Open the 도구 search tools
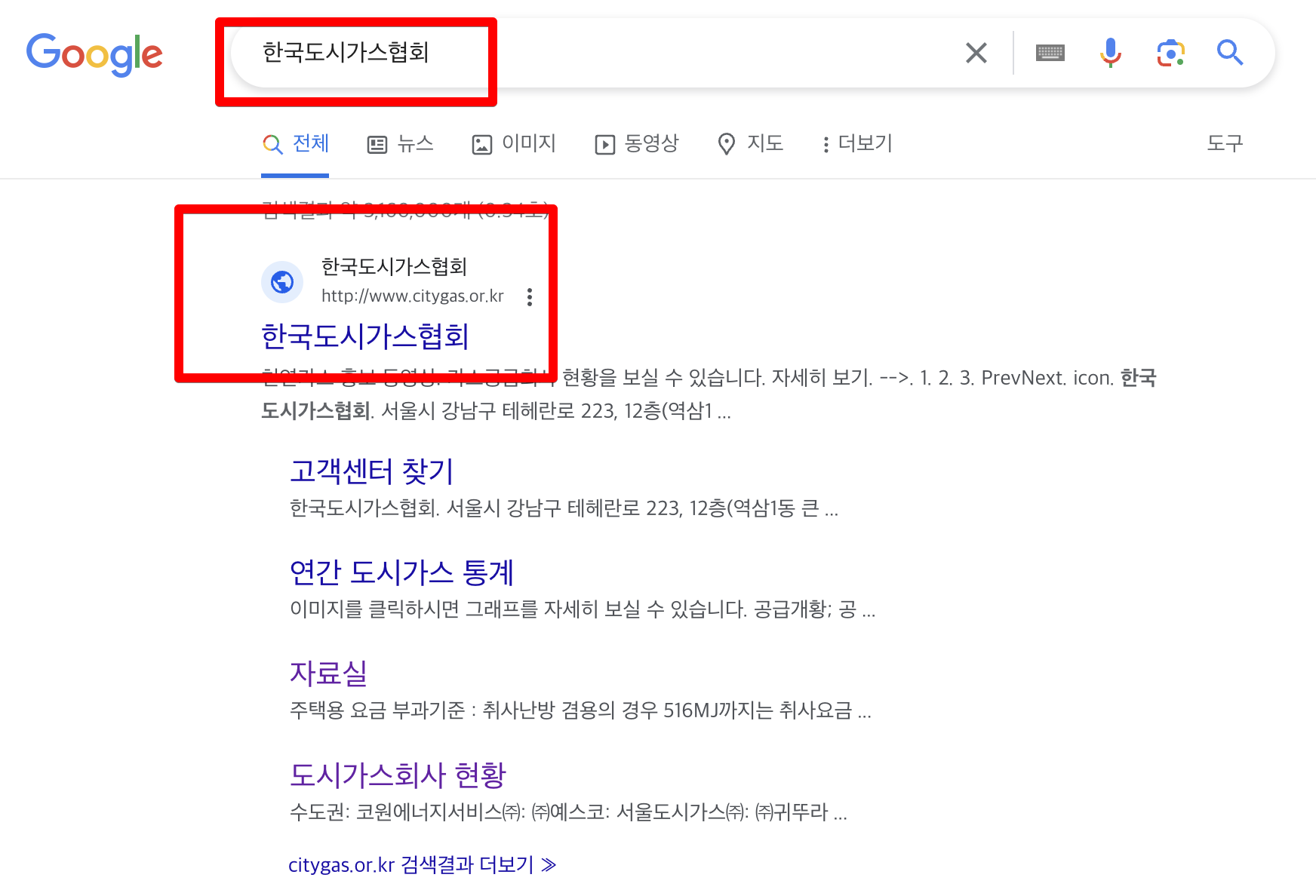This screenshot has height=896, width=1316. pyautogui.click(x=1225, y=143)
